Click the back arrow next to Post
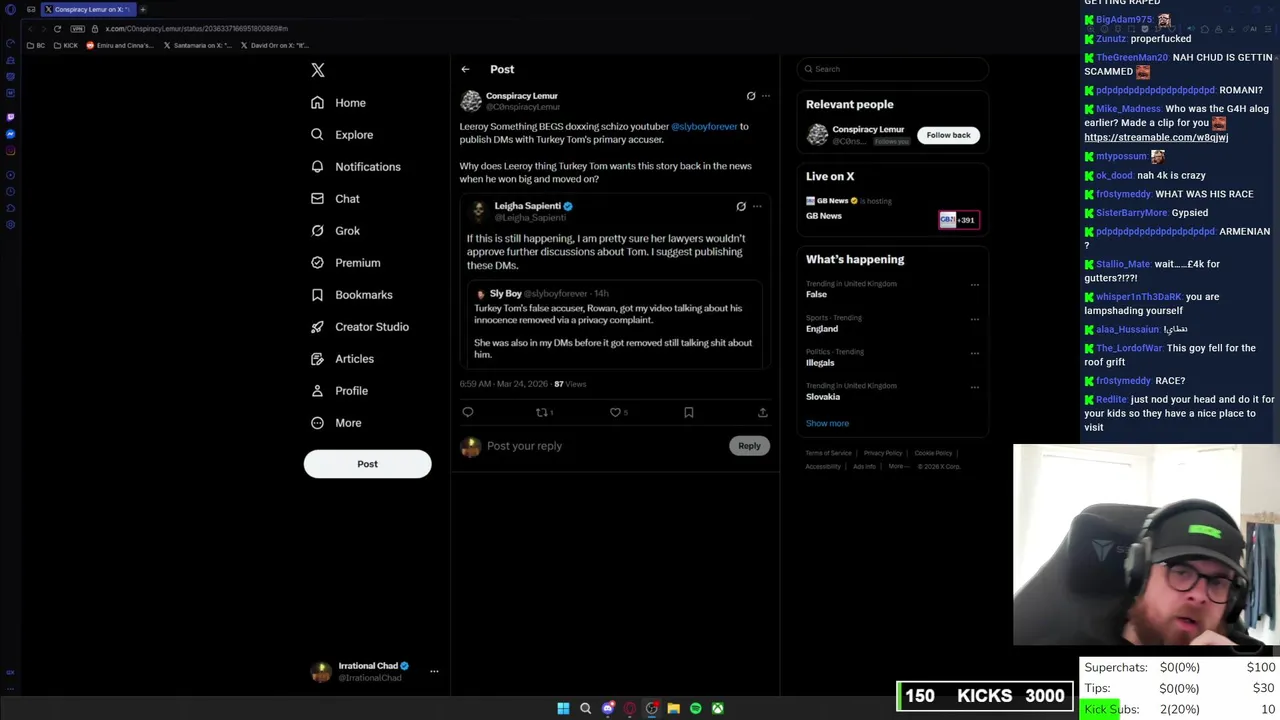This screenshot has height=720, width=1280. (x=465, y=69)
